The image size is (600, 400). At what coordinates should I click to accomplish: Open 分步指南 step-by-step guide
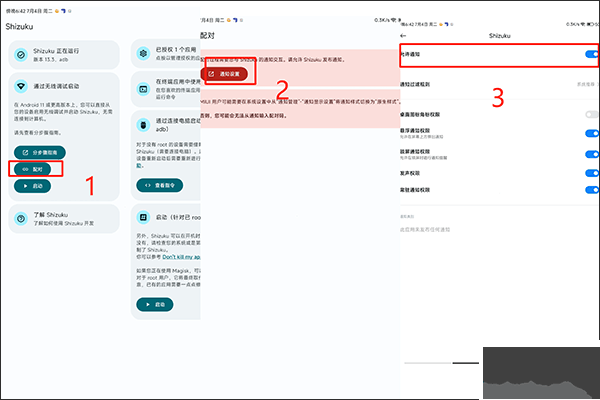[x=41, y=152]
